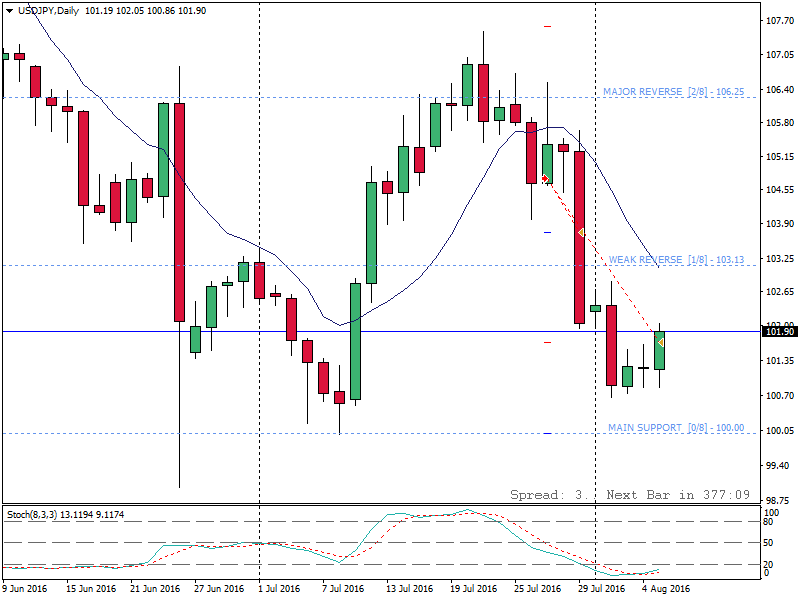800x600 pixels.
Task: Click 101.35 on the price axis
Action: (x=780, y=361)
